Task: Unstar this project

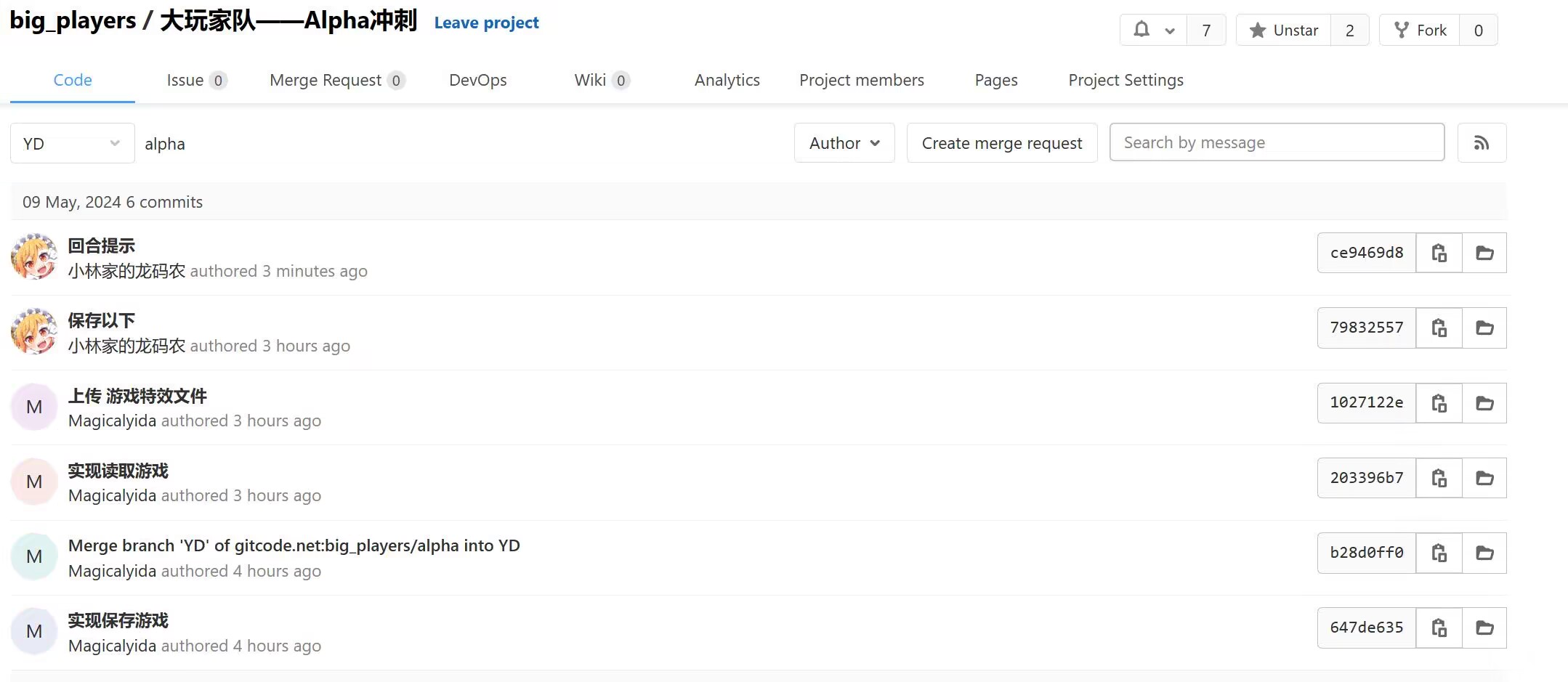Action: (1284, 30)
